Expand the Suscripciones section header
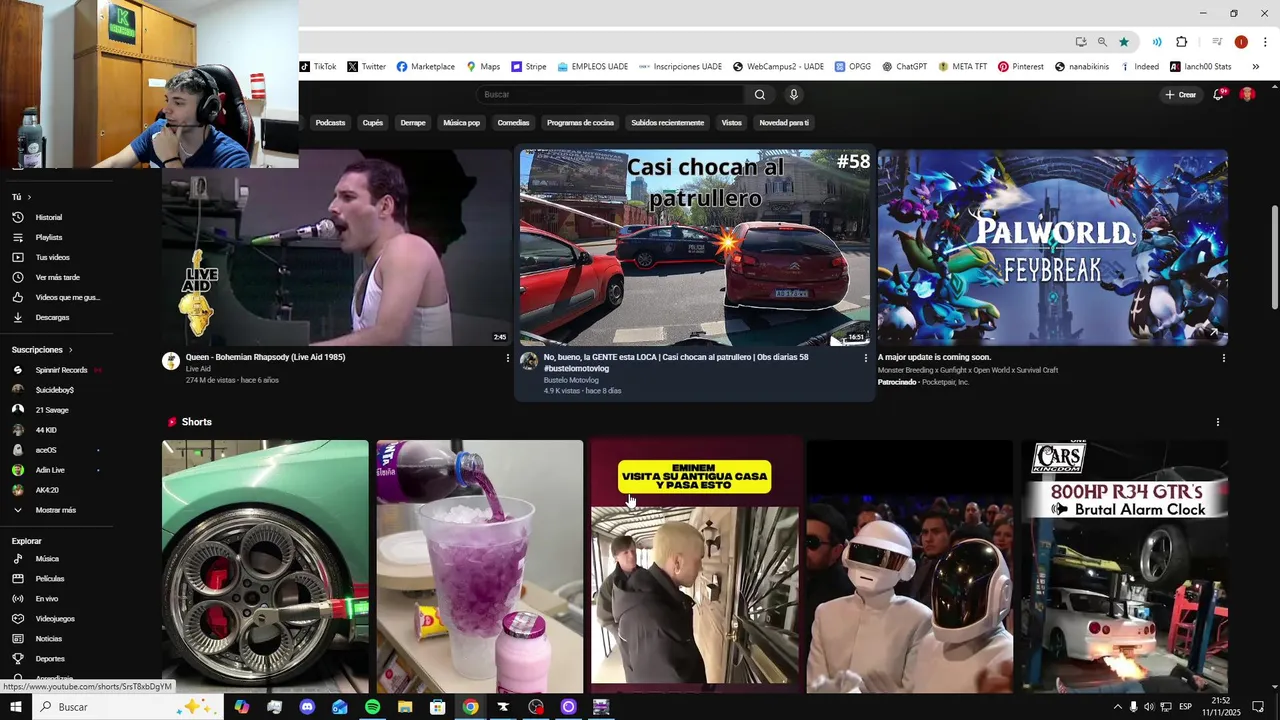Image resolution: width=1280 pixels, height=720 pixels. pos(43,350)
